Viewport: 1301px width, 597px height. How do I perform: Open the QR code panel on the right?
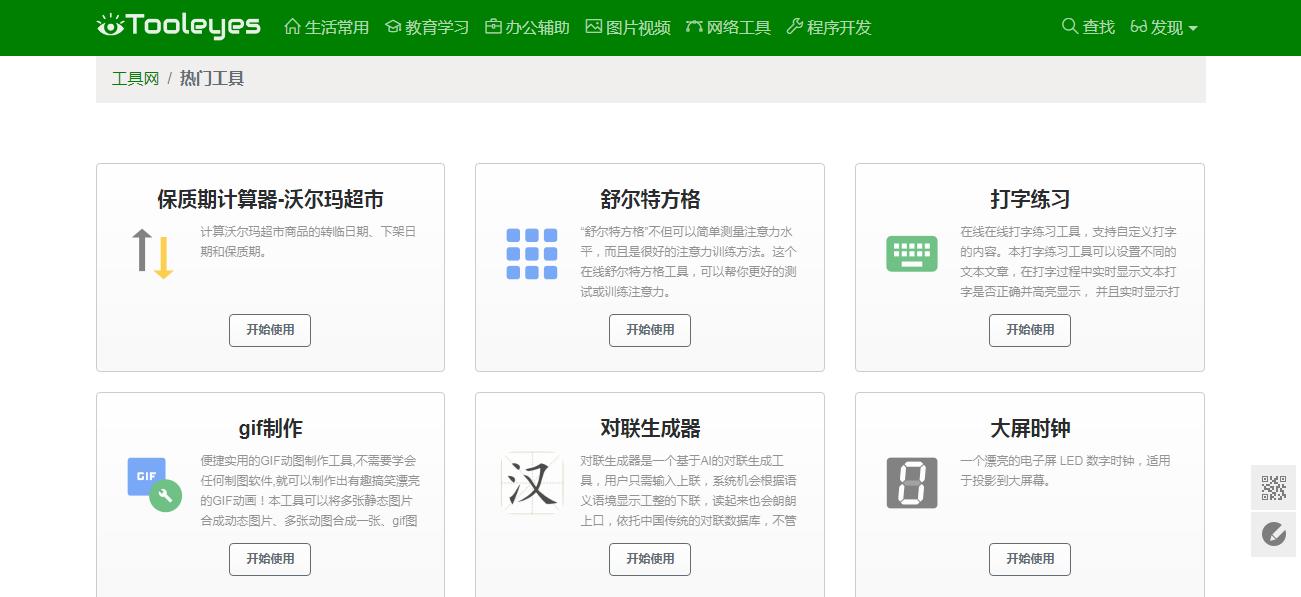click(1272, 488)
